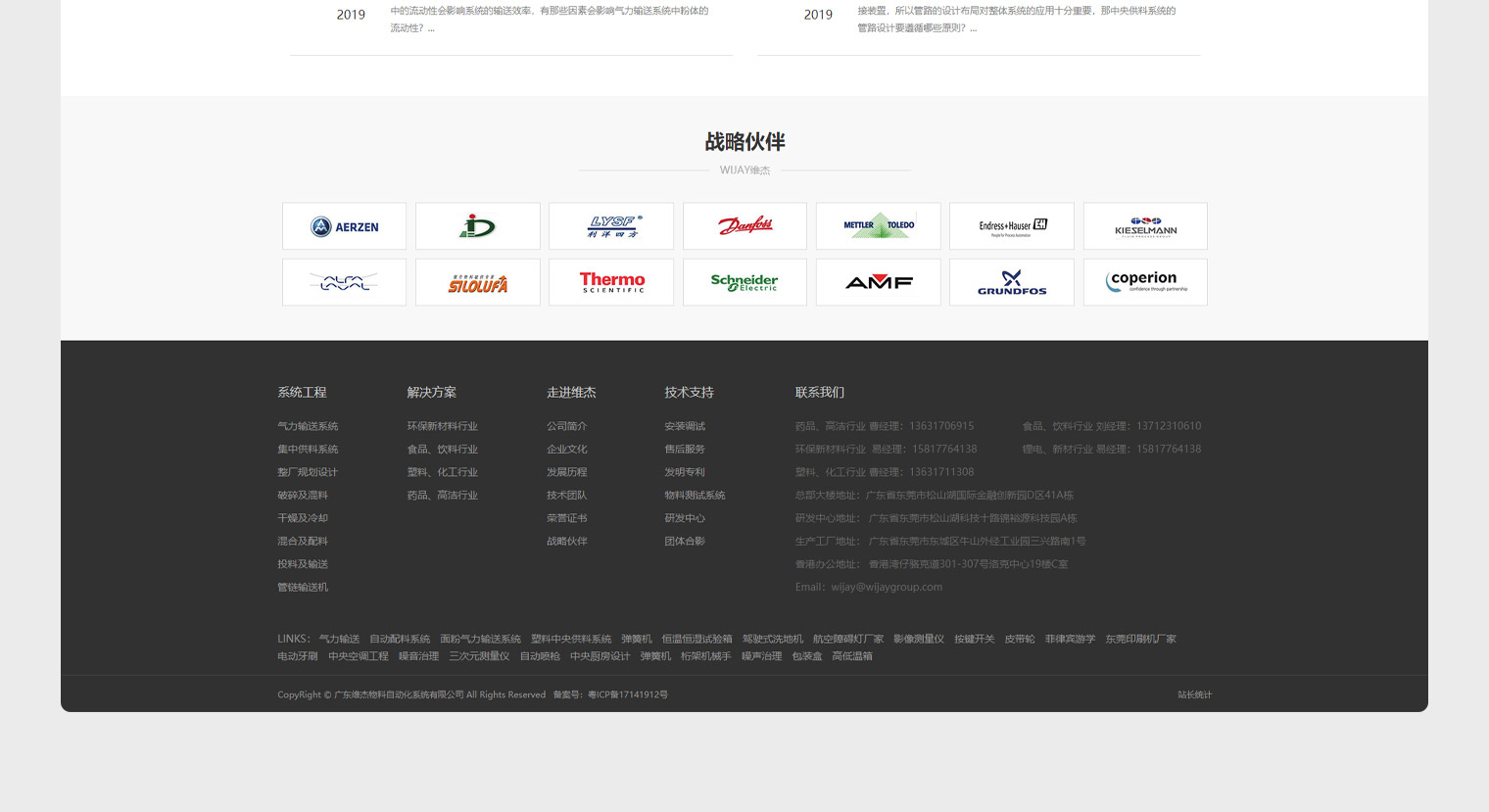1489x812 pixels.
Task: Open the AMF partner logo
Action: click(878, 282)
